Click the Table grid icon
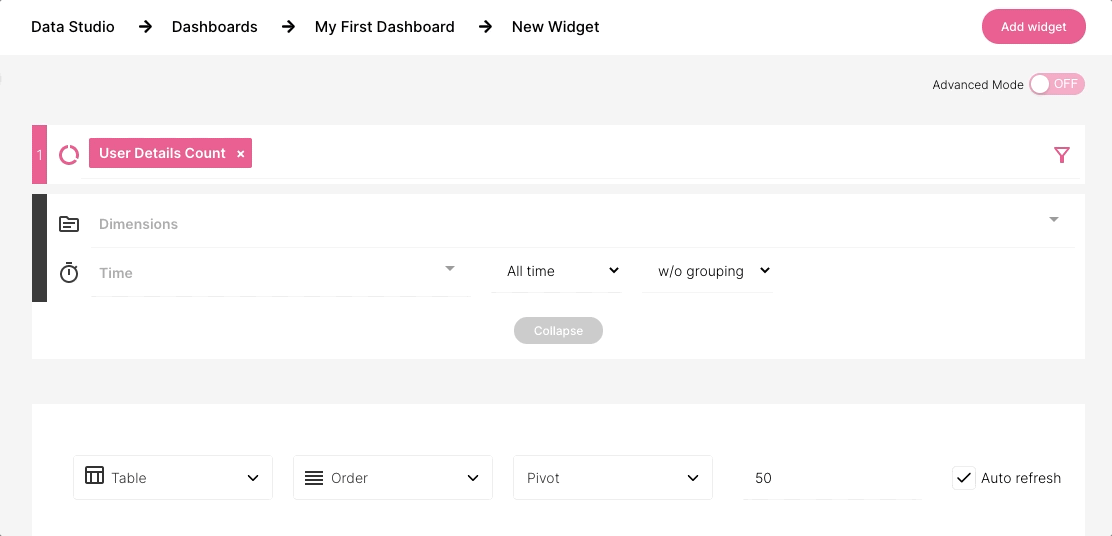The width and height of the screenshot is (1112, 536). tap(94, 475)
